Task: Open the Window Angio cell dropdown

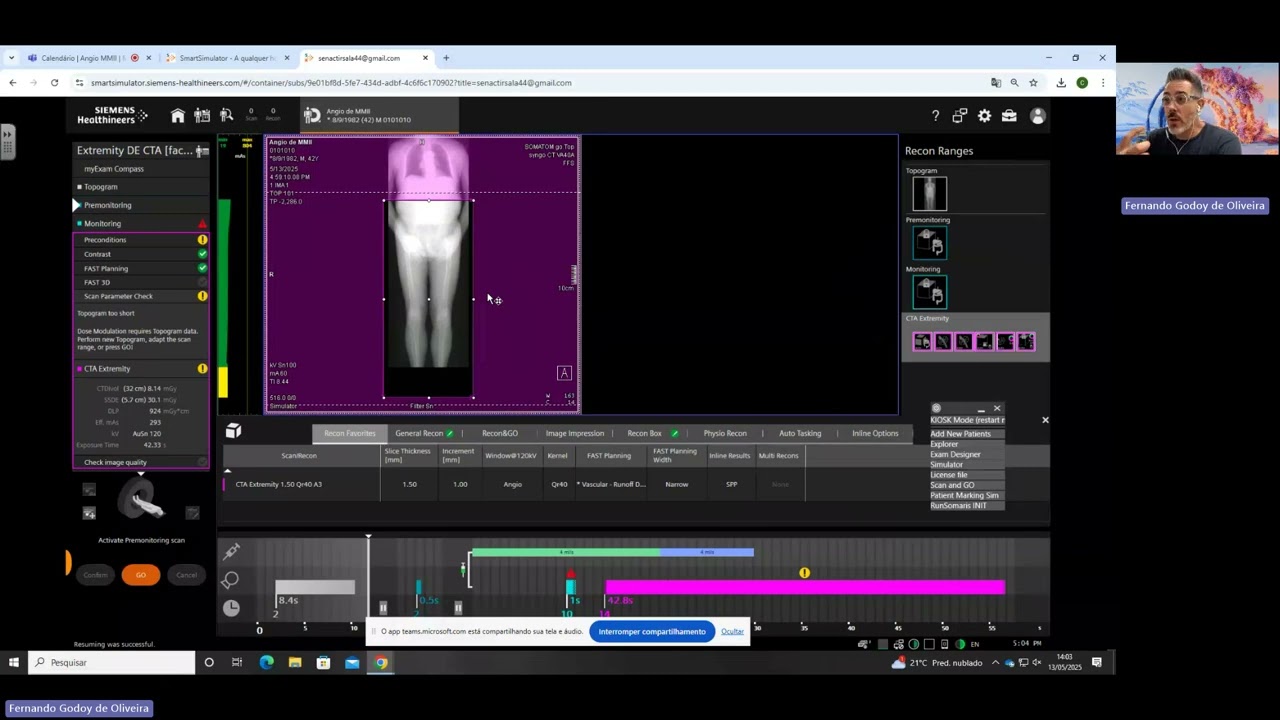Action: point(513,484)
